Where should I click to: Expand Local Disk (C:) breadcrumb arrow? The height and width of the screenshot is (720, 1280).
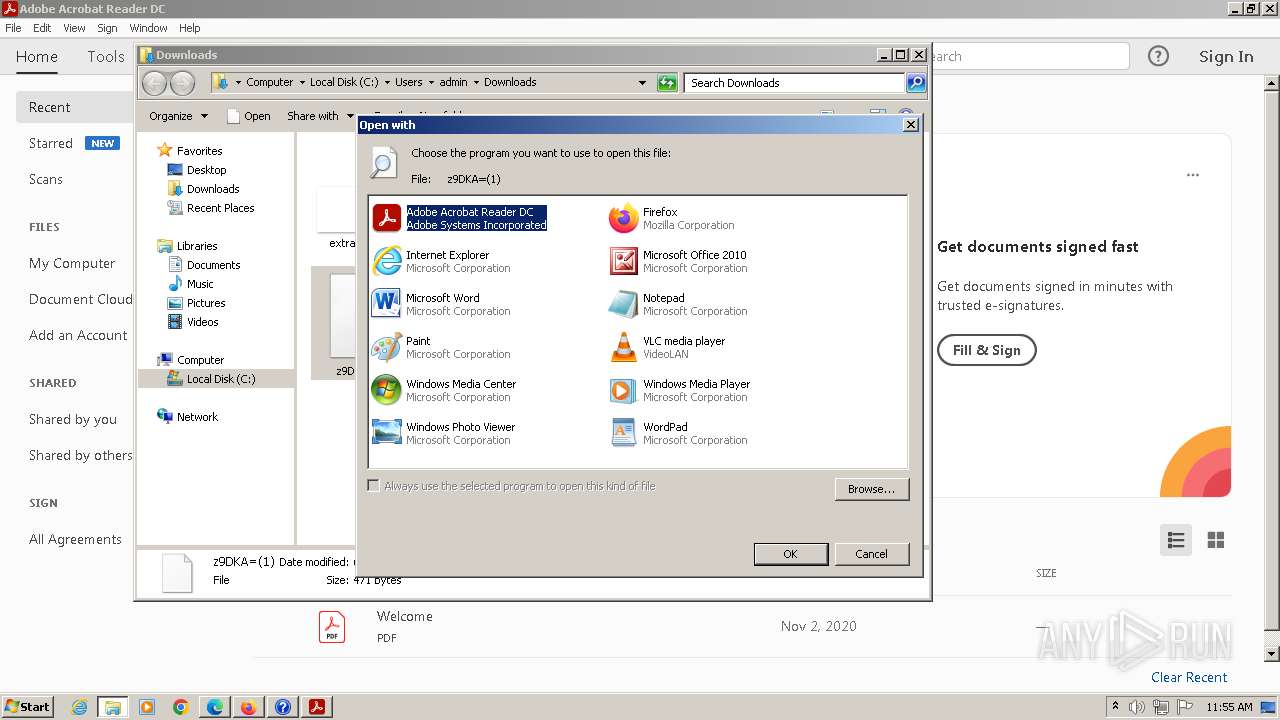click(386, 83)
